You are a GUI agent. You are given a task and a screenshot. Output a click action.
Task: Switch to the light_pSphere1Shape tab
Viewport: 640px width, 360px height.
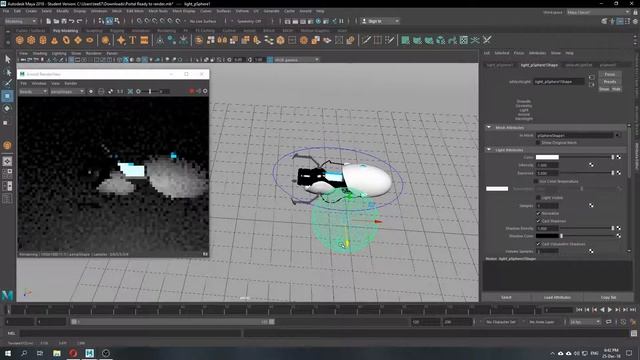click(x=539, y=65)
